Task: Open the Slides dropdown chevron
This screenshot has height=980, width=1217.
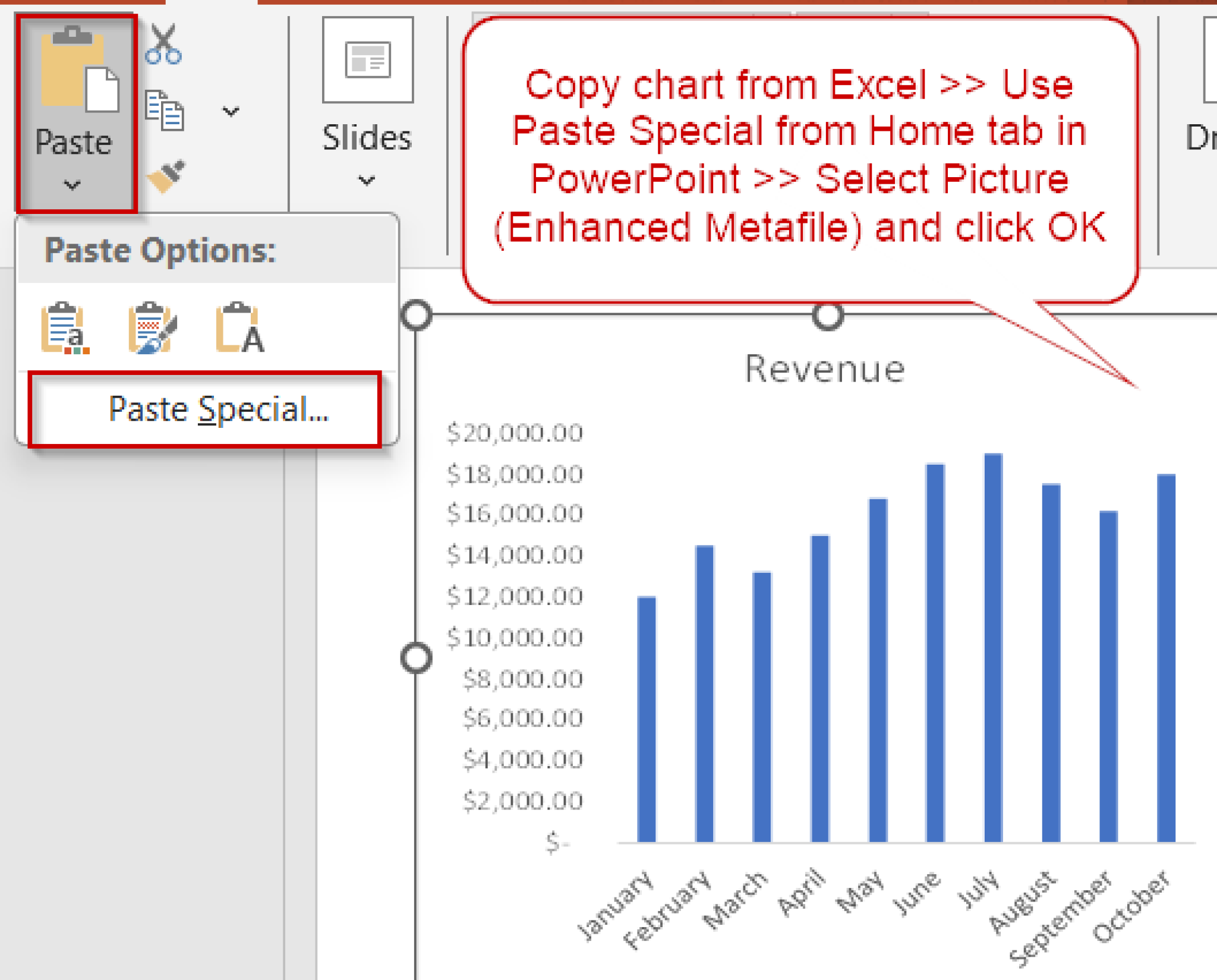Action: [365, 178]
